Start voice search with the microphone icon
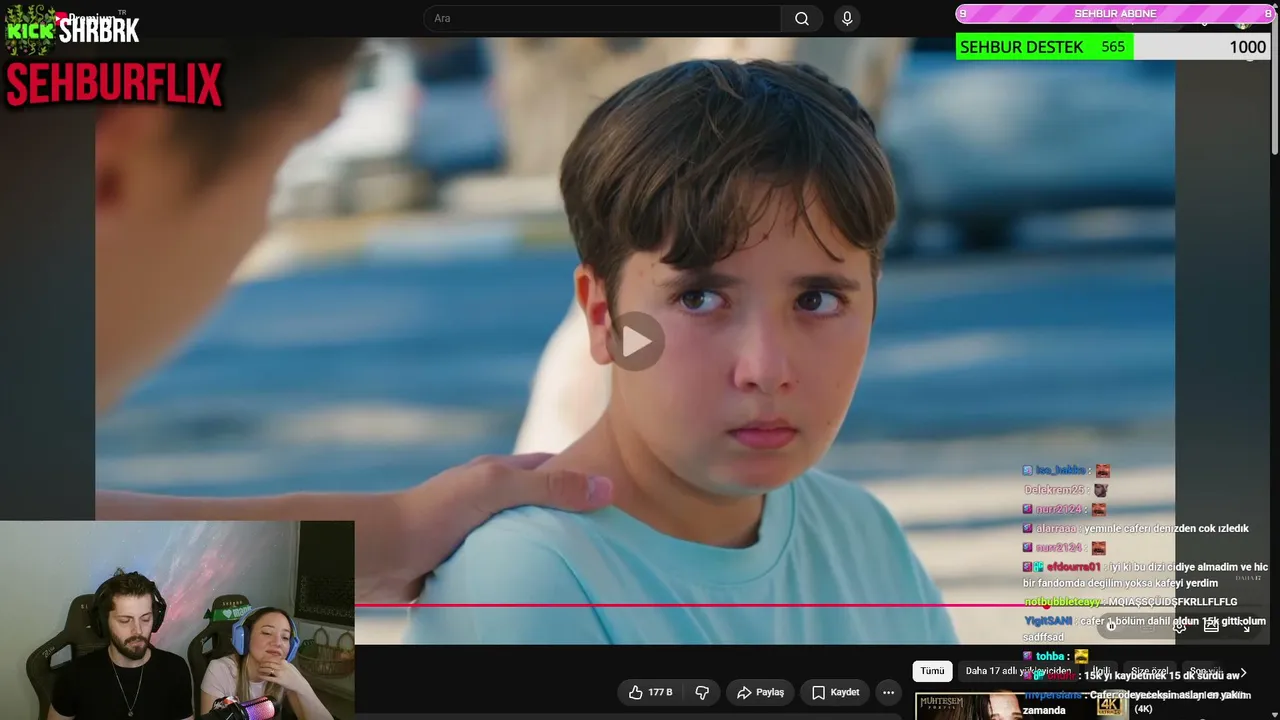Viewport: 1280px width, 720px height. coord(847,18)
